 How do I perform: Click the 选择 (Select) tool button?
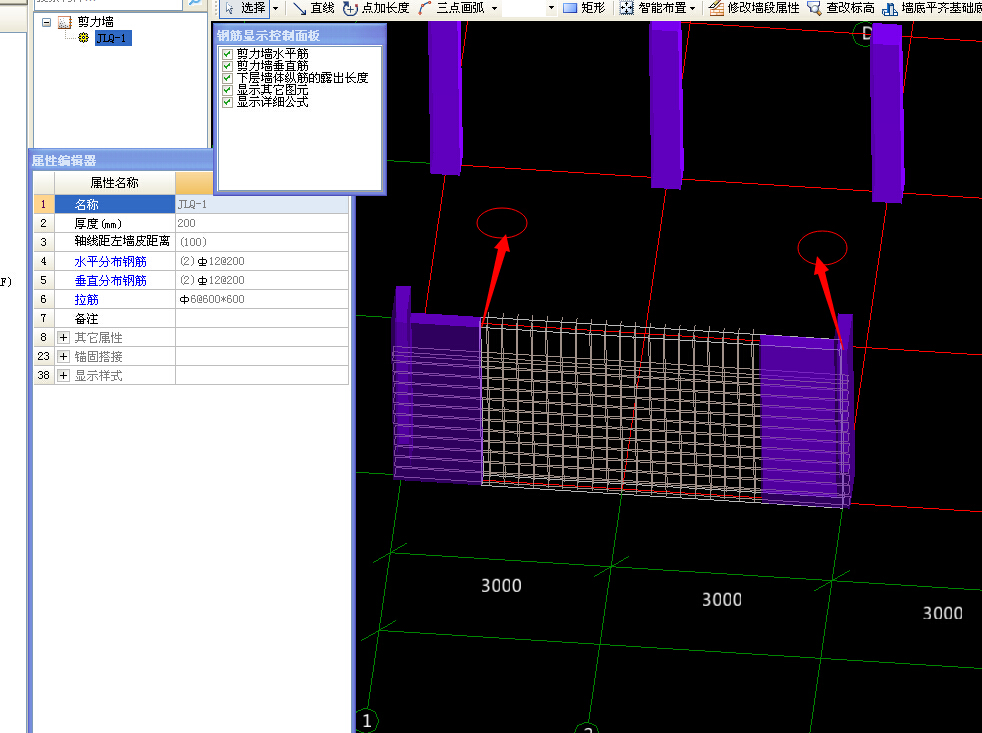pos(245,8)
